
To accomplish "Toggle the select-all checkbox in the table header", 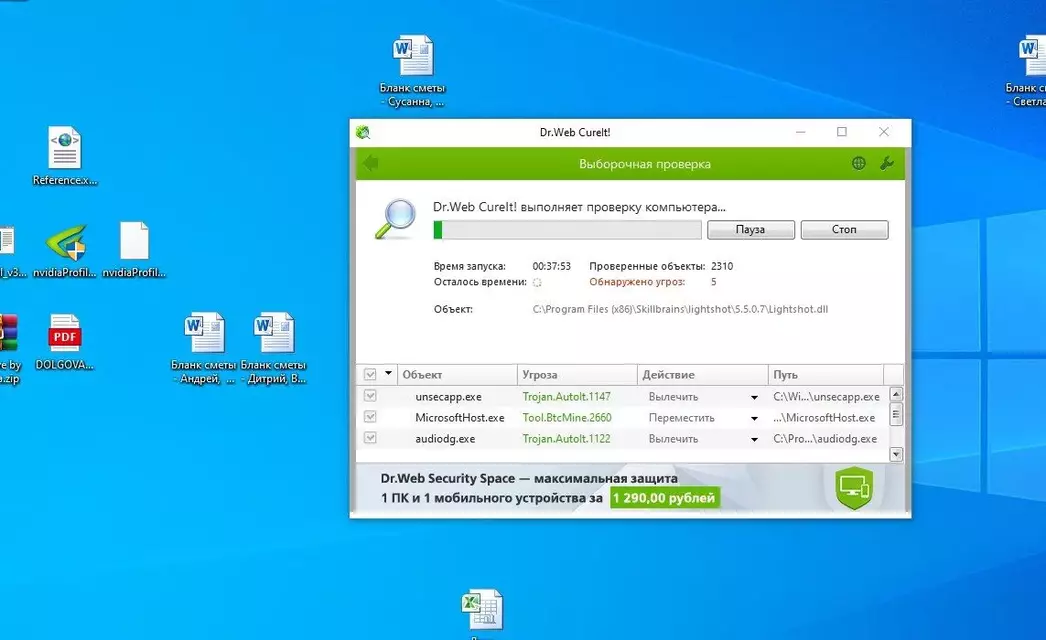I will click(370, 374).
